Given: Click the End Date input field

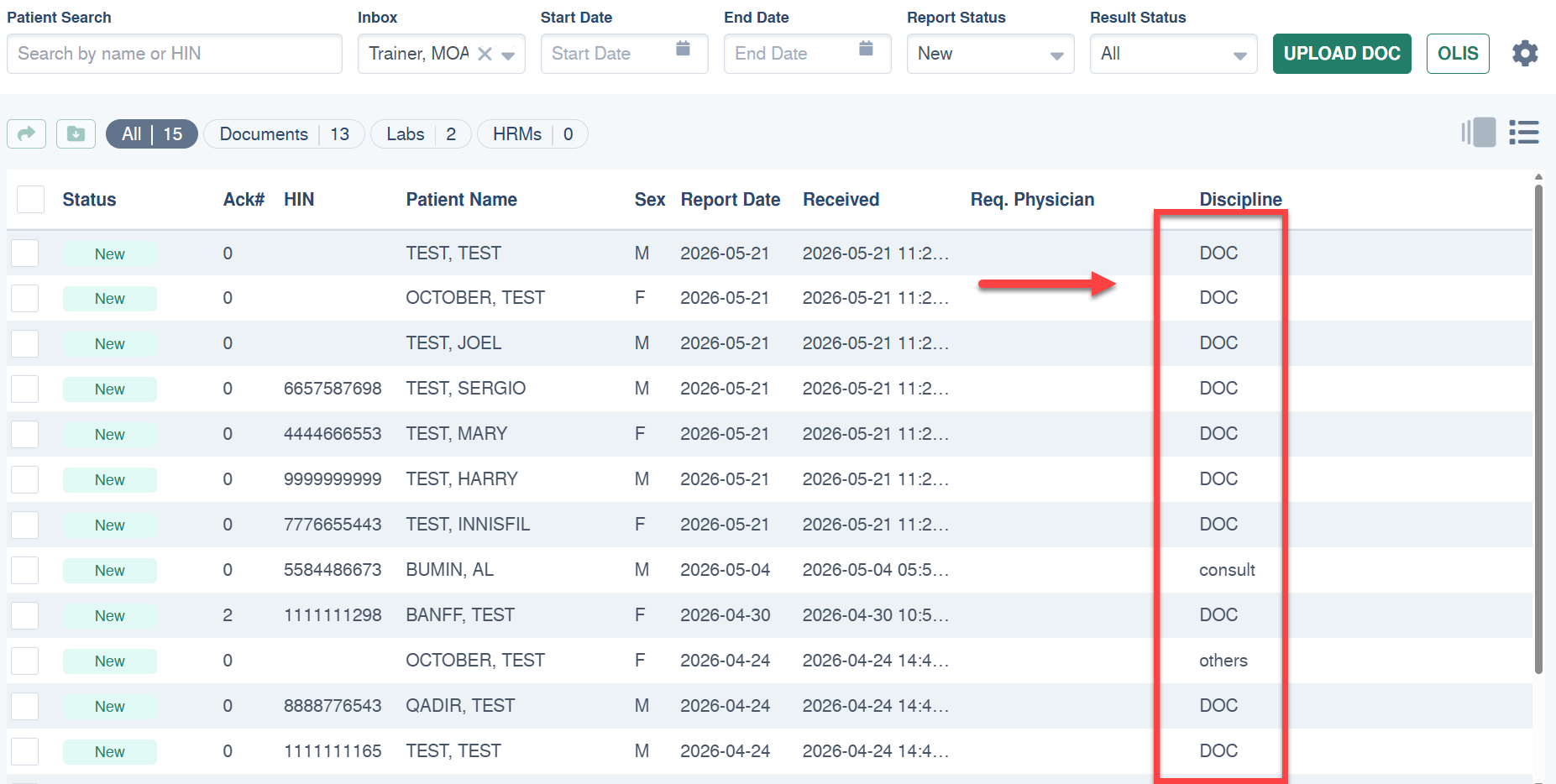Looking at the screenshot, I should 808,54.
